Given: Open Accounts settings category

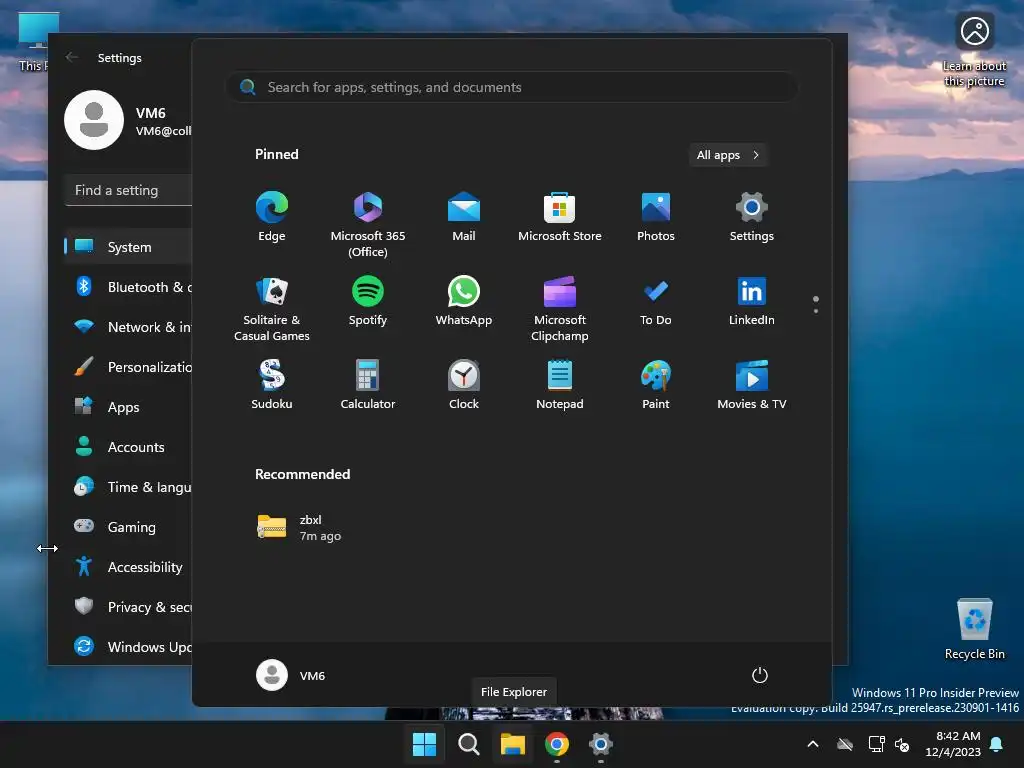Looking at the screenshot, I should click(x=128, y=447).
